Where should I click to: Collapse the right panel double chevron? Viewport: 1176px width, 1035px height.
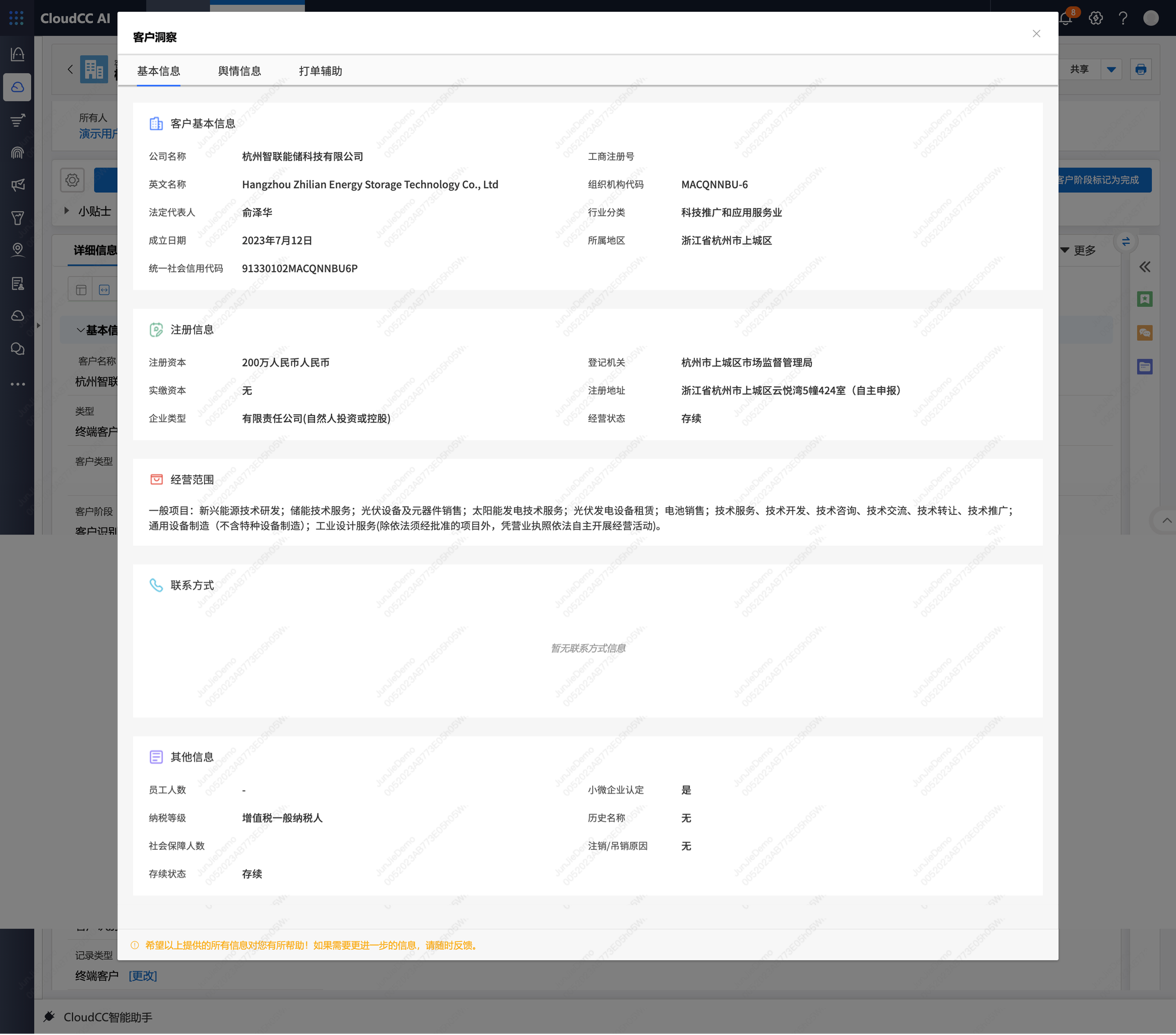click(1144, 267)
